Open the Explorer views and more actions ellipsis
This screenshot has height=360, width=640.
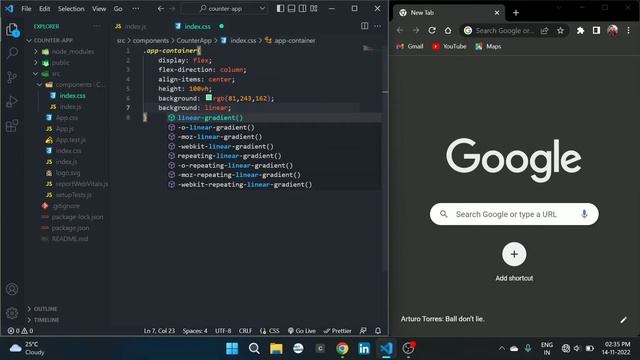(x=97, y=26)
